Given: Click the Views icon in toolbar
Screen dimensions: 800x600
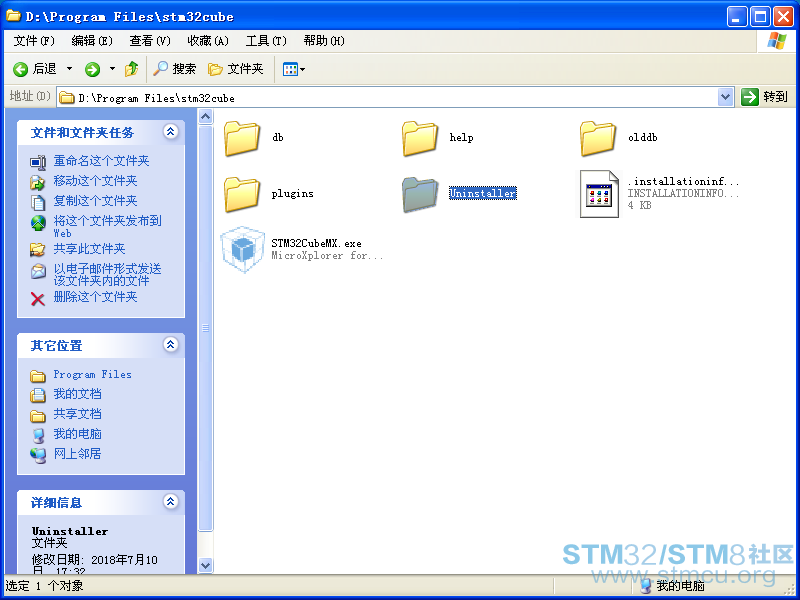Looking at the screenshot, I should 290,69.
